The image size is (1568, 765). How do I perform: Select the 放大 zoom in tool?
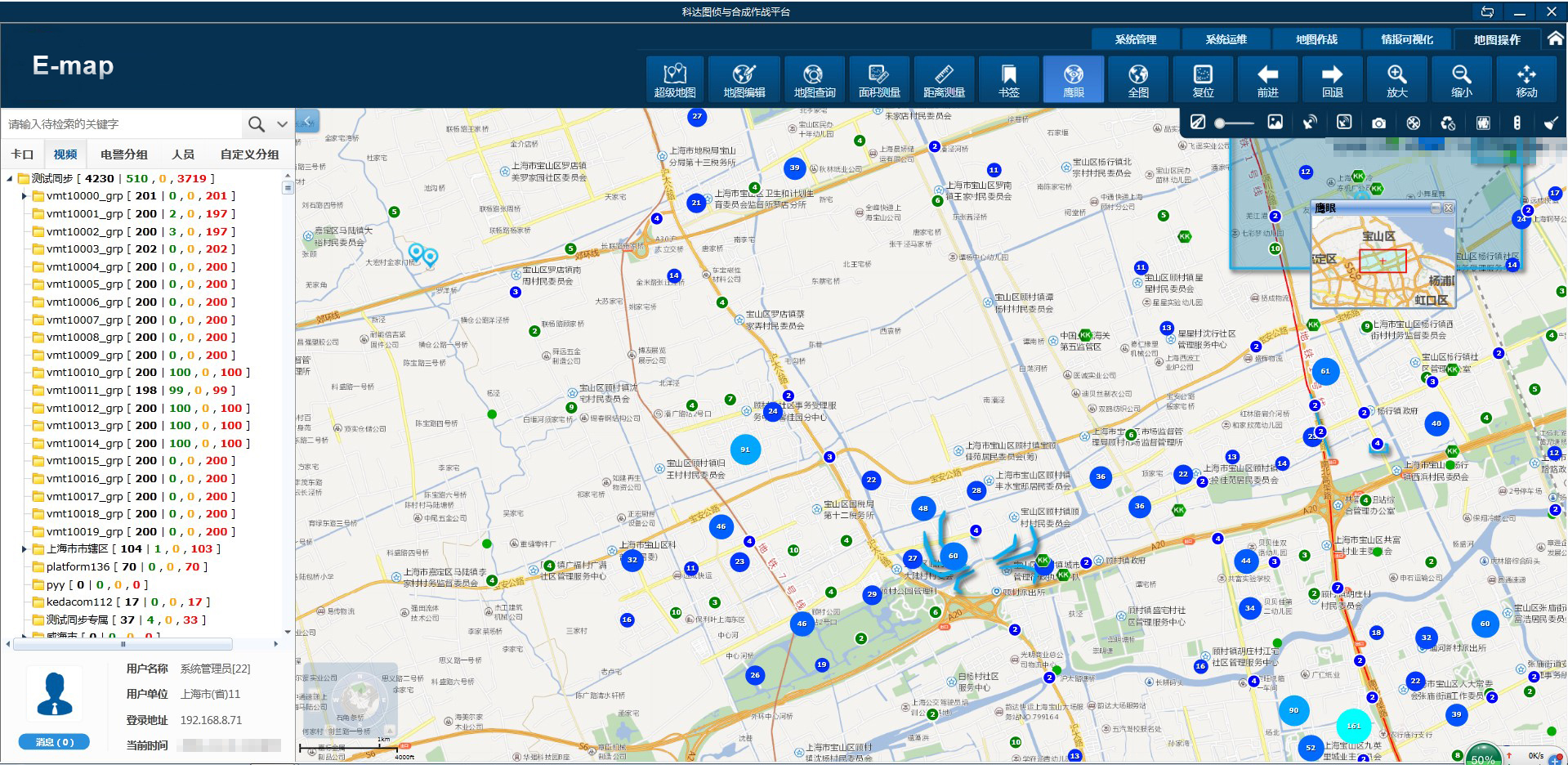1396,79
